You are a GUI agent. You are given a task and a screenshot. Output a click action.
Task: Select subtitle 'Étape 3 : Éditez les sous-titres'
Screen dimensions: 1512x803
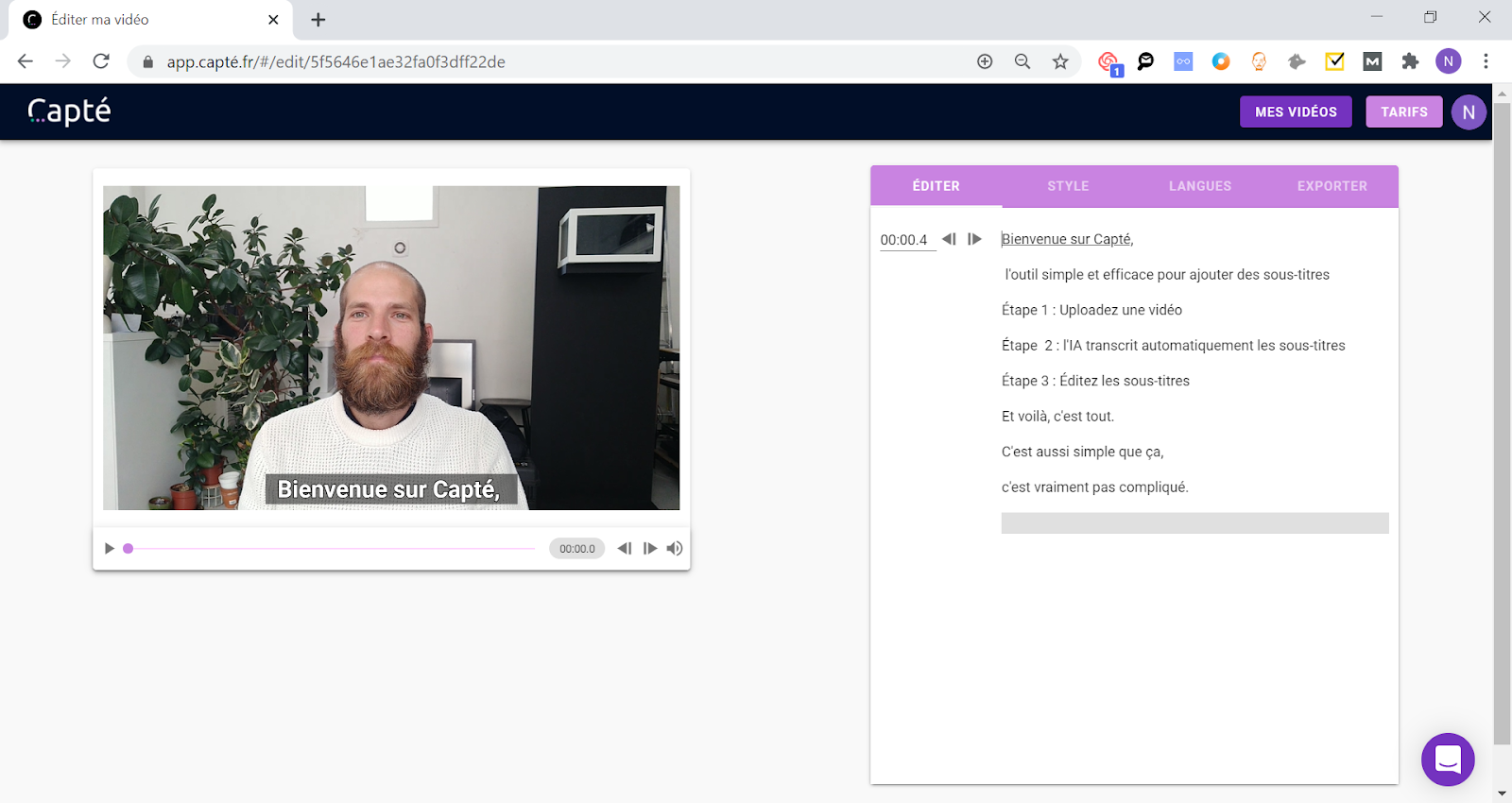point(1095,381)
